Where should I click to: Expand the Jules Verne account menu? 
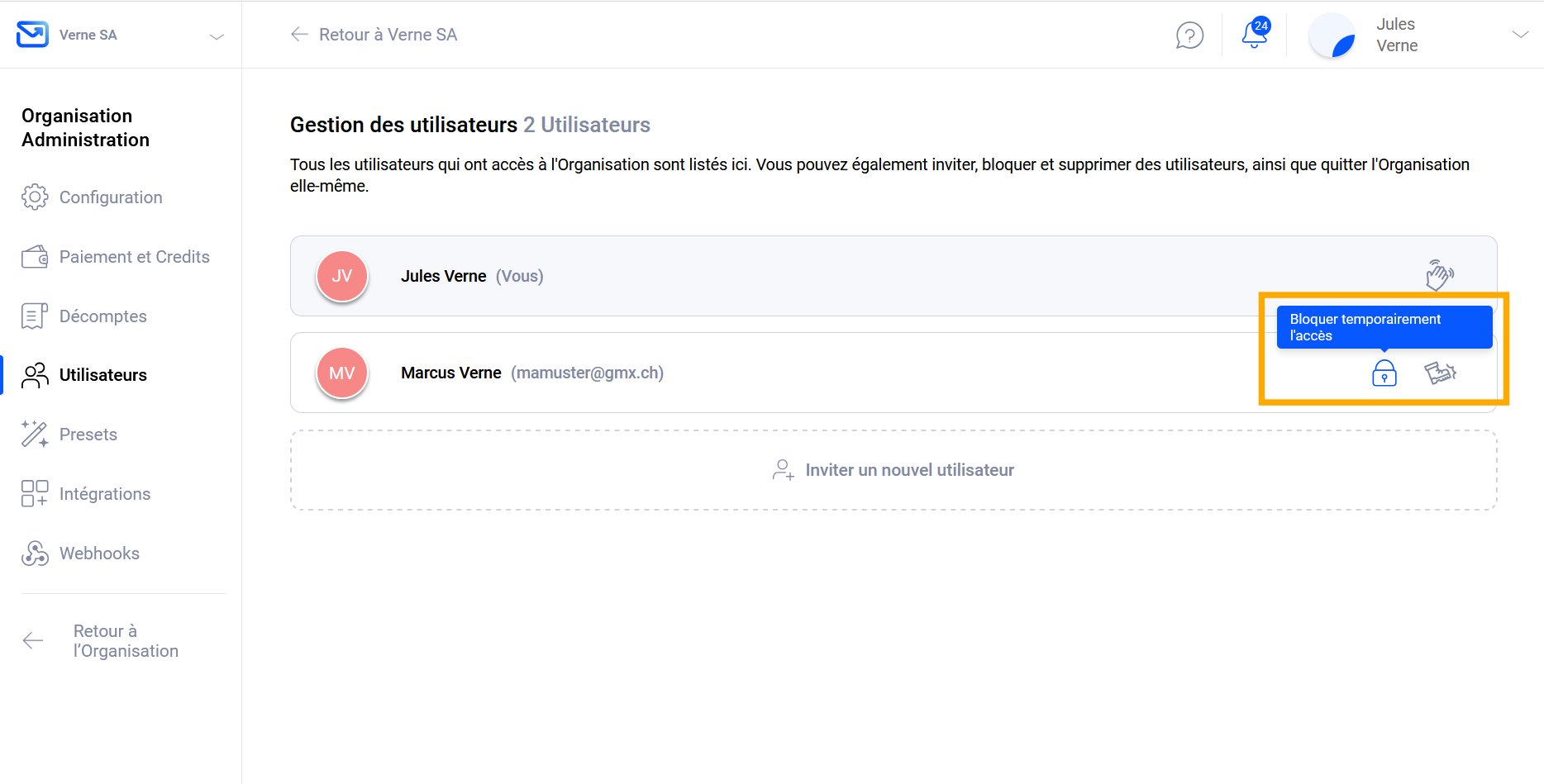[1520, 35]
